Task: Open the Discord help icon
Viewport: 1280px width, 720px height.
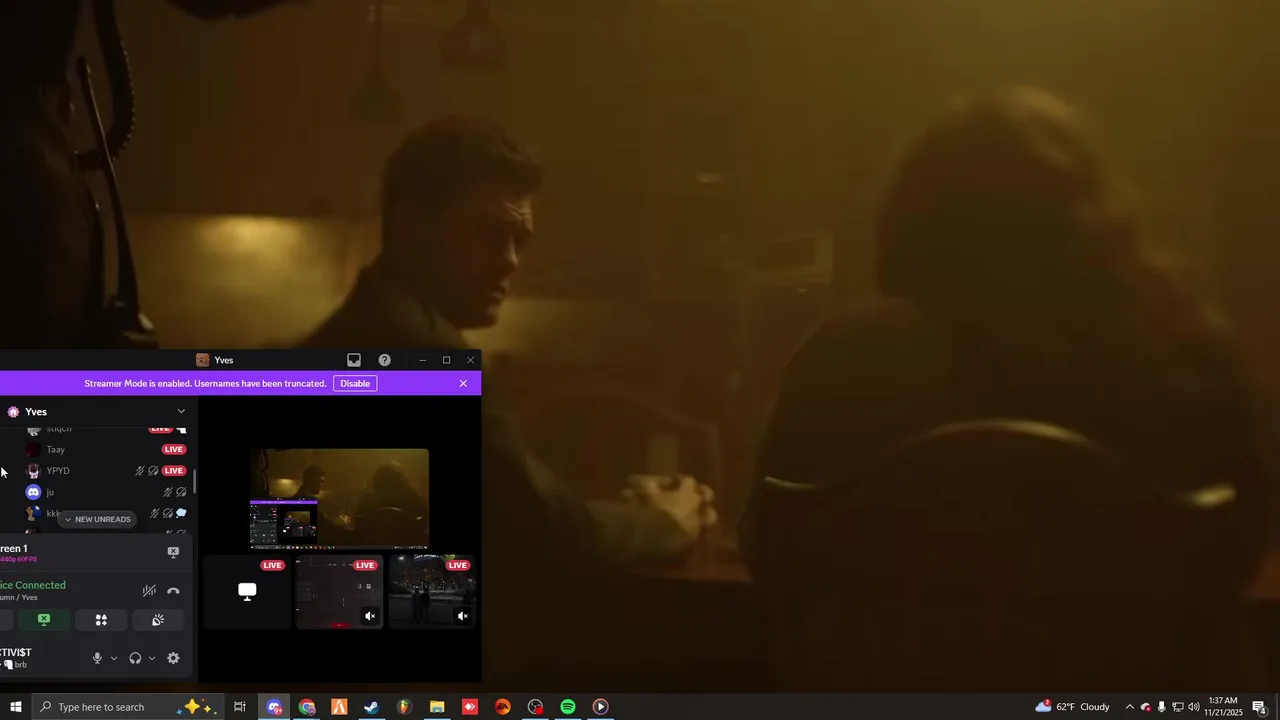Action: [384, 360]
